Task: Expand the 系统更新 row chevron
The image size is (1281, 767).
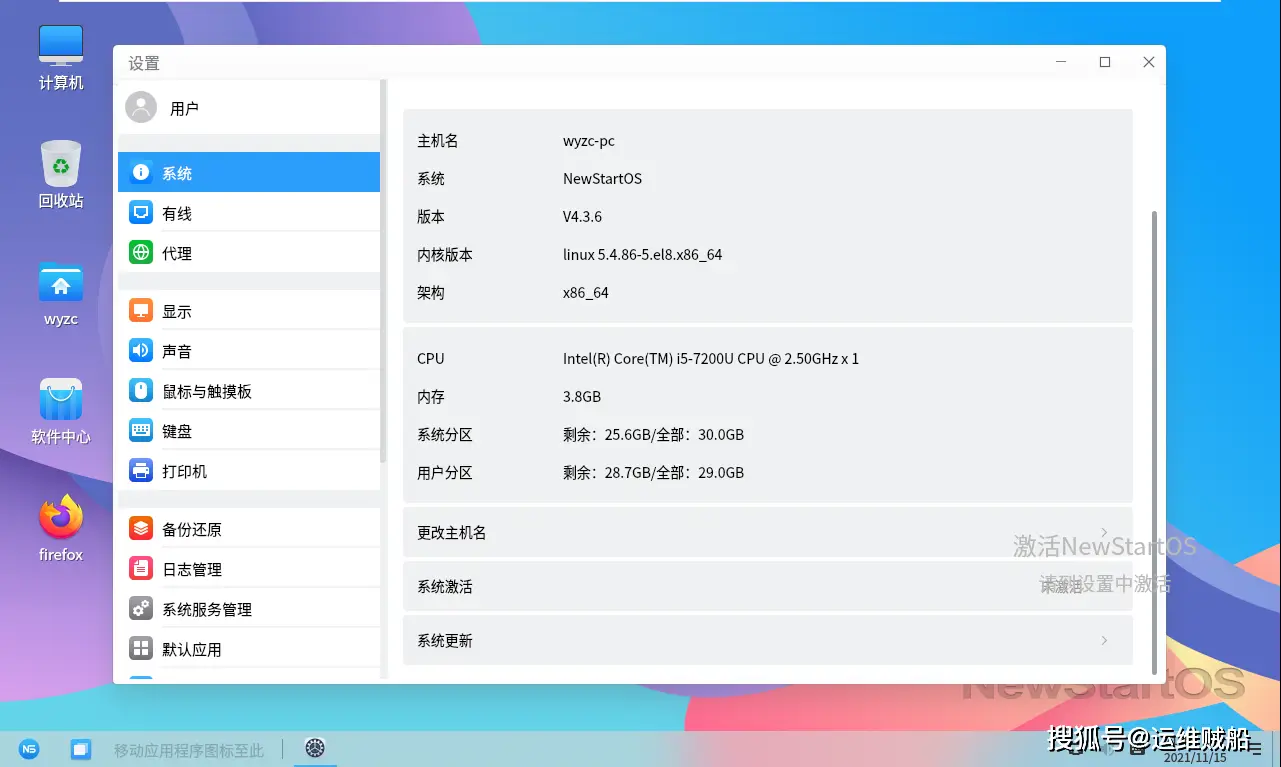Action: [x=1104, y=640]
